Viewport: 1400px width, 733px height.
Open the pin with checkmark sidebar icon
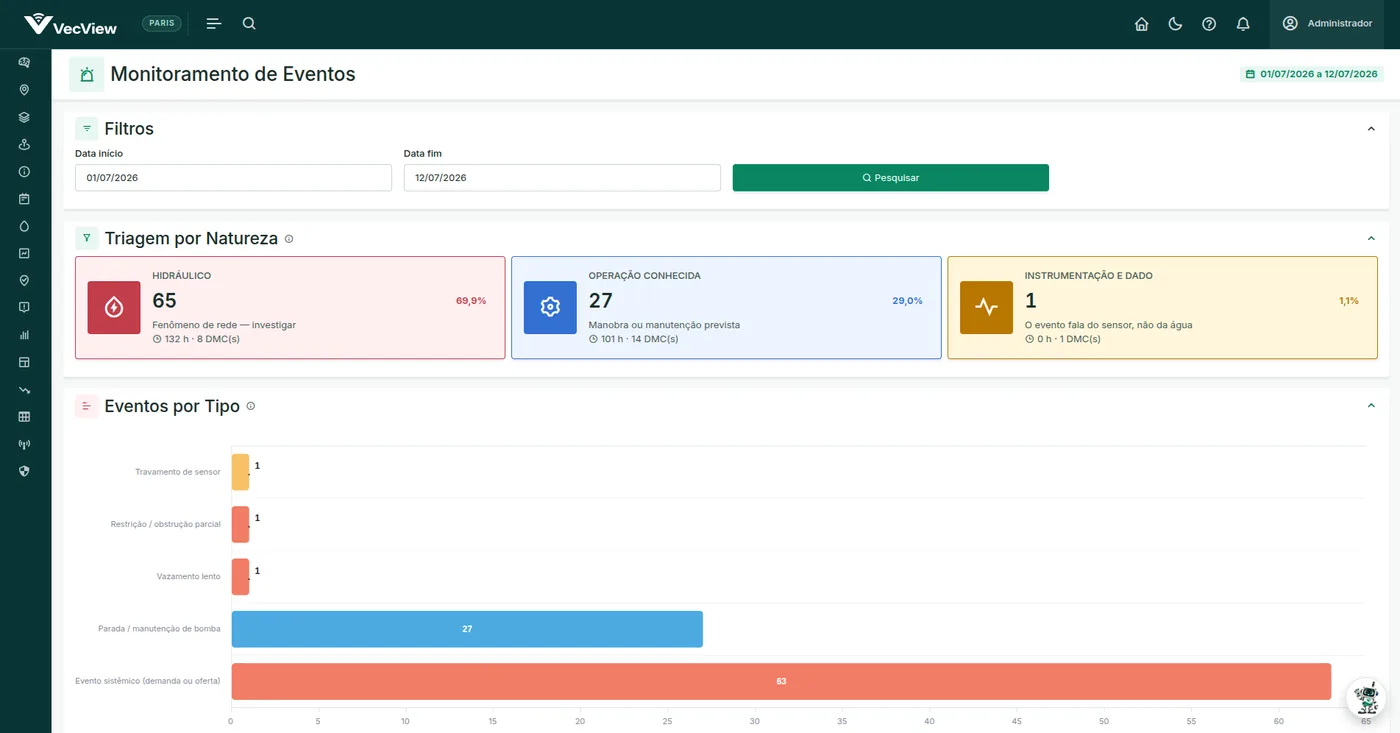coord(24,280)
